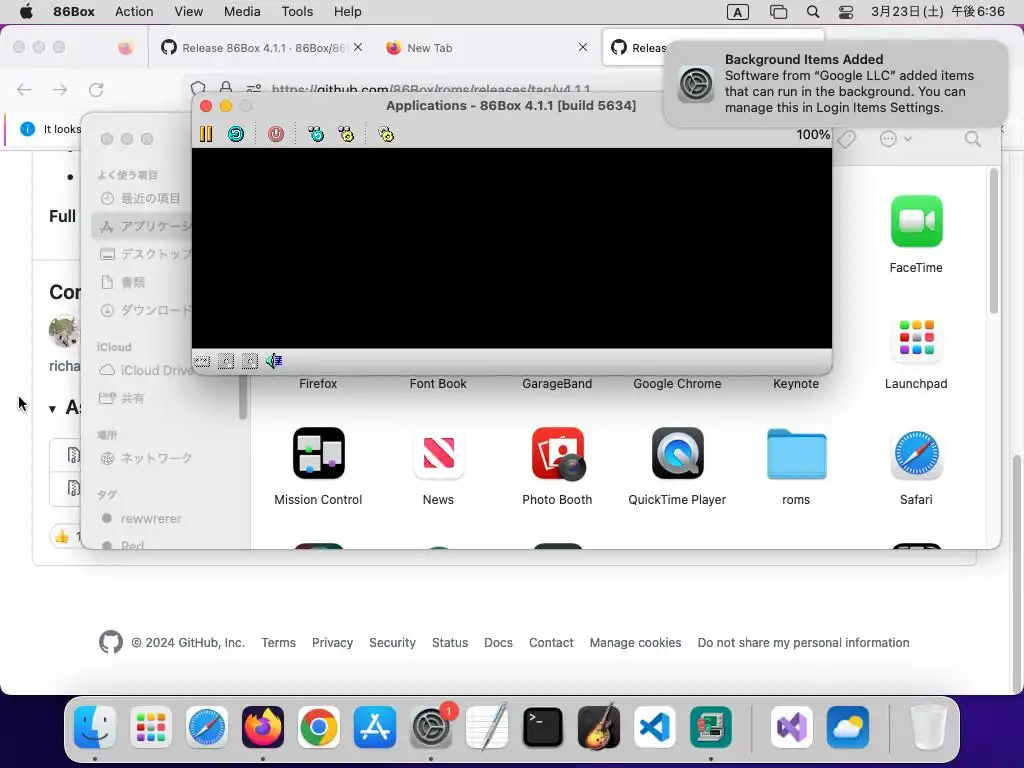Click Terms link in GitHub footer
The height and width of the screenshot is (768, 1024).
pyautogui.click(x=278, y=643)
